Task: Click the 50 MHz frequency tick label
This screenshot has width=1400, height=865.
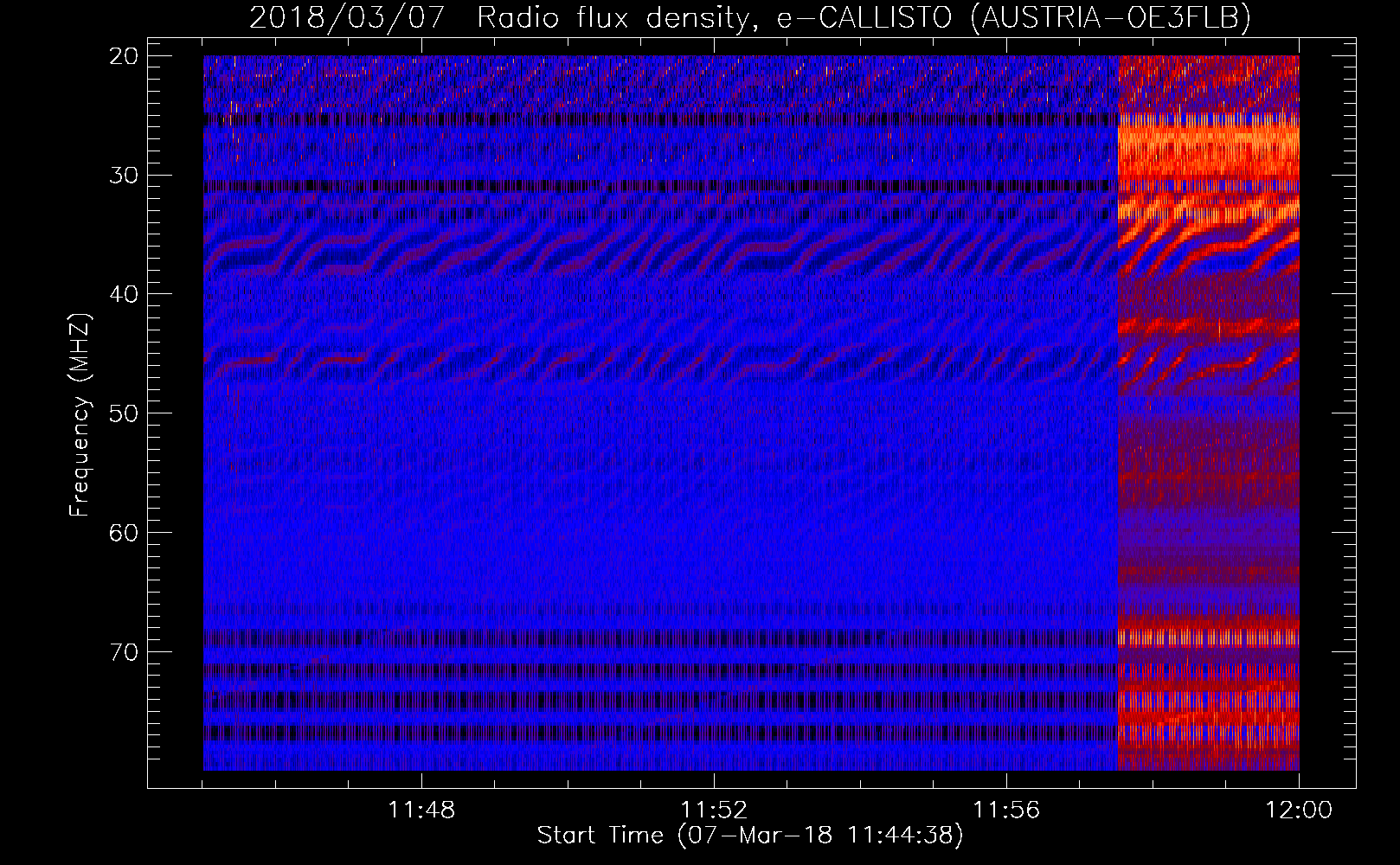Action: [125, 413]
